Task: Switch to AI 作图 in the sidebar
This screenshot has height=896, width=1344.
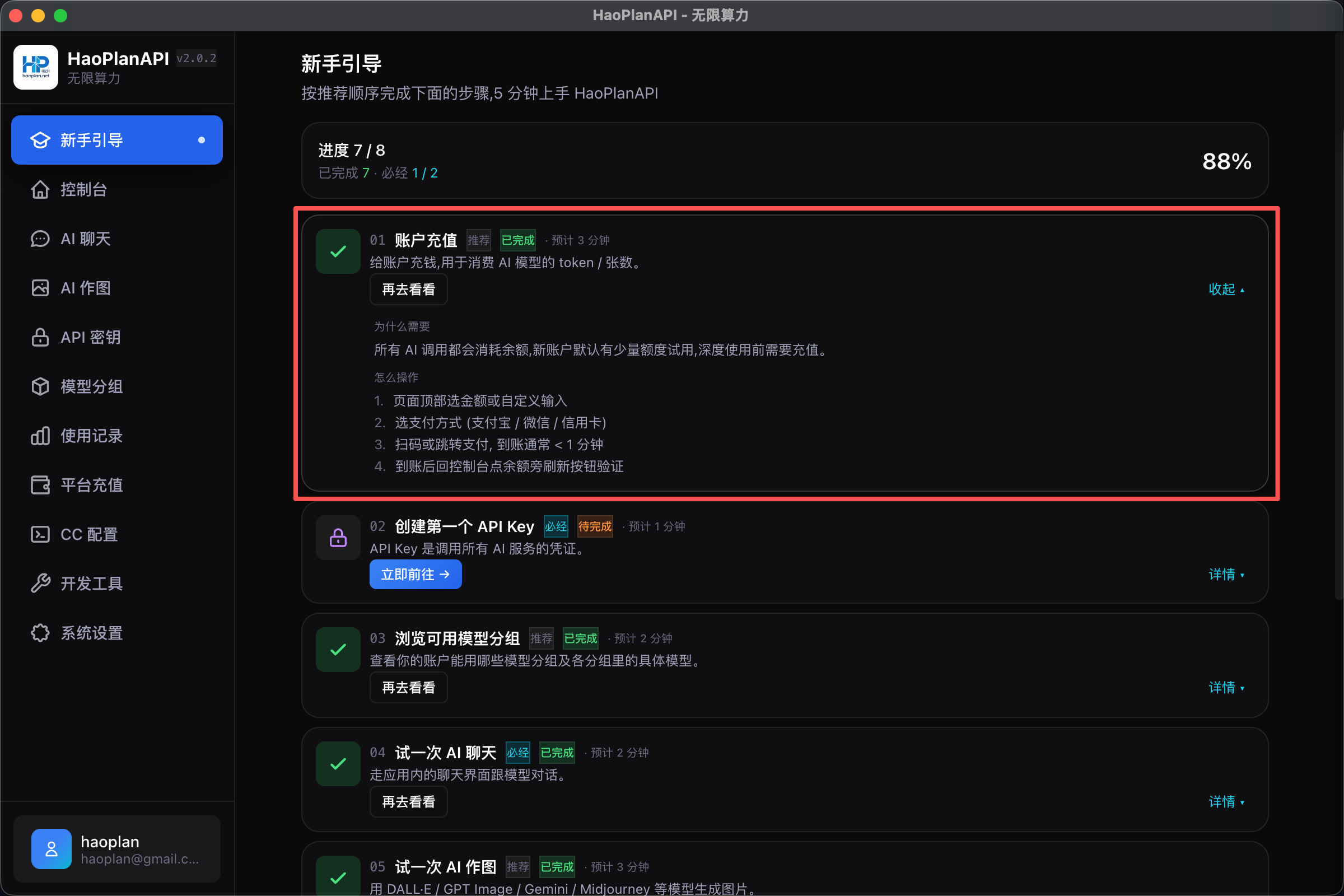Action: (117, 288)
